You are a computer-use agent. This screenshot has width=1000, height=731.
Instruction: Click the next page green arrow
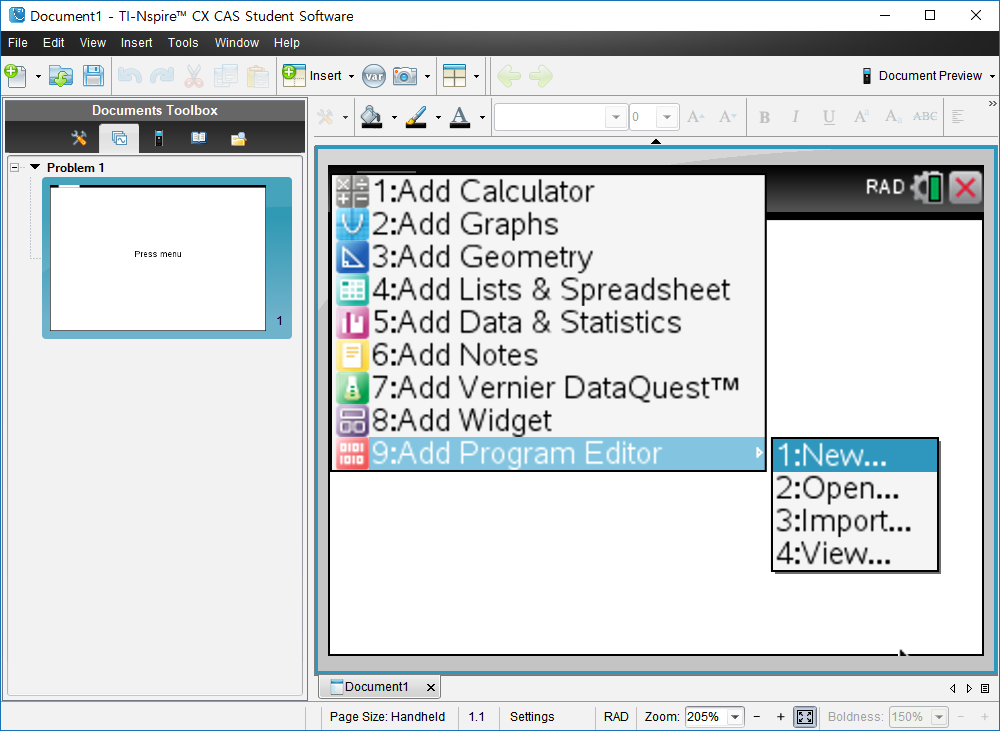click(x=541, y=76)
